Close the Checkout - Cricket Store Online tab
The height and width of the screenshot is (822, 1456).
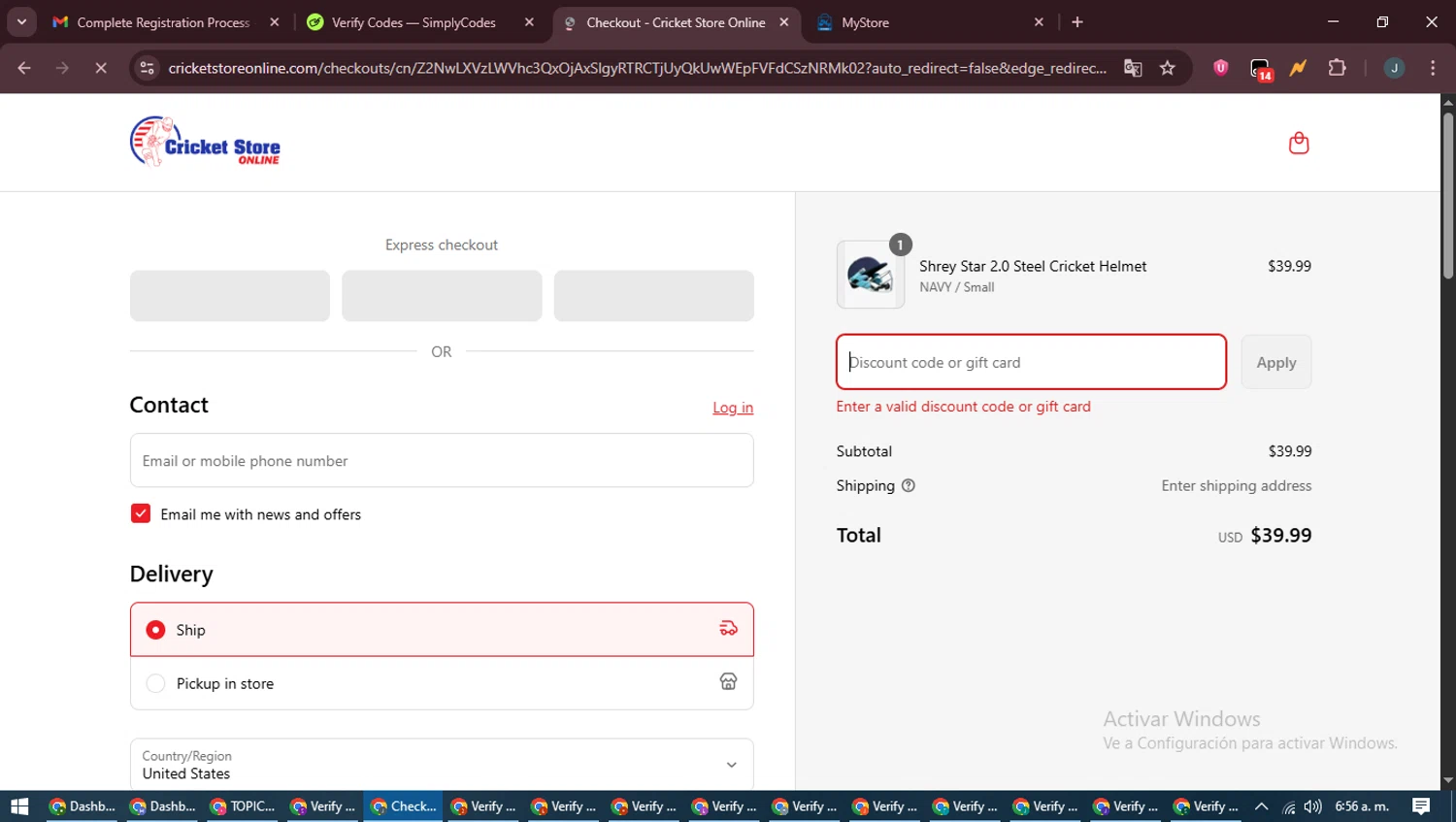[784, 22]
